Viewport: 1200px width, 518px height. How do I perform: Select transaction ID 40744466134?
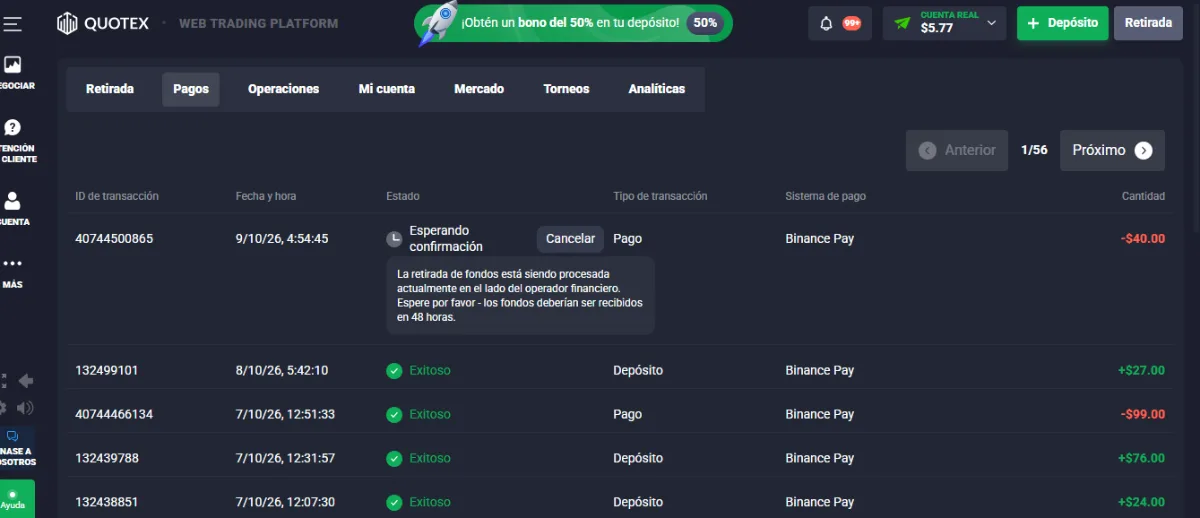(114, 414)
